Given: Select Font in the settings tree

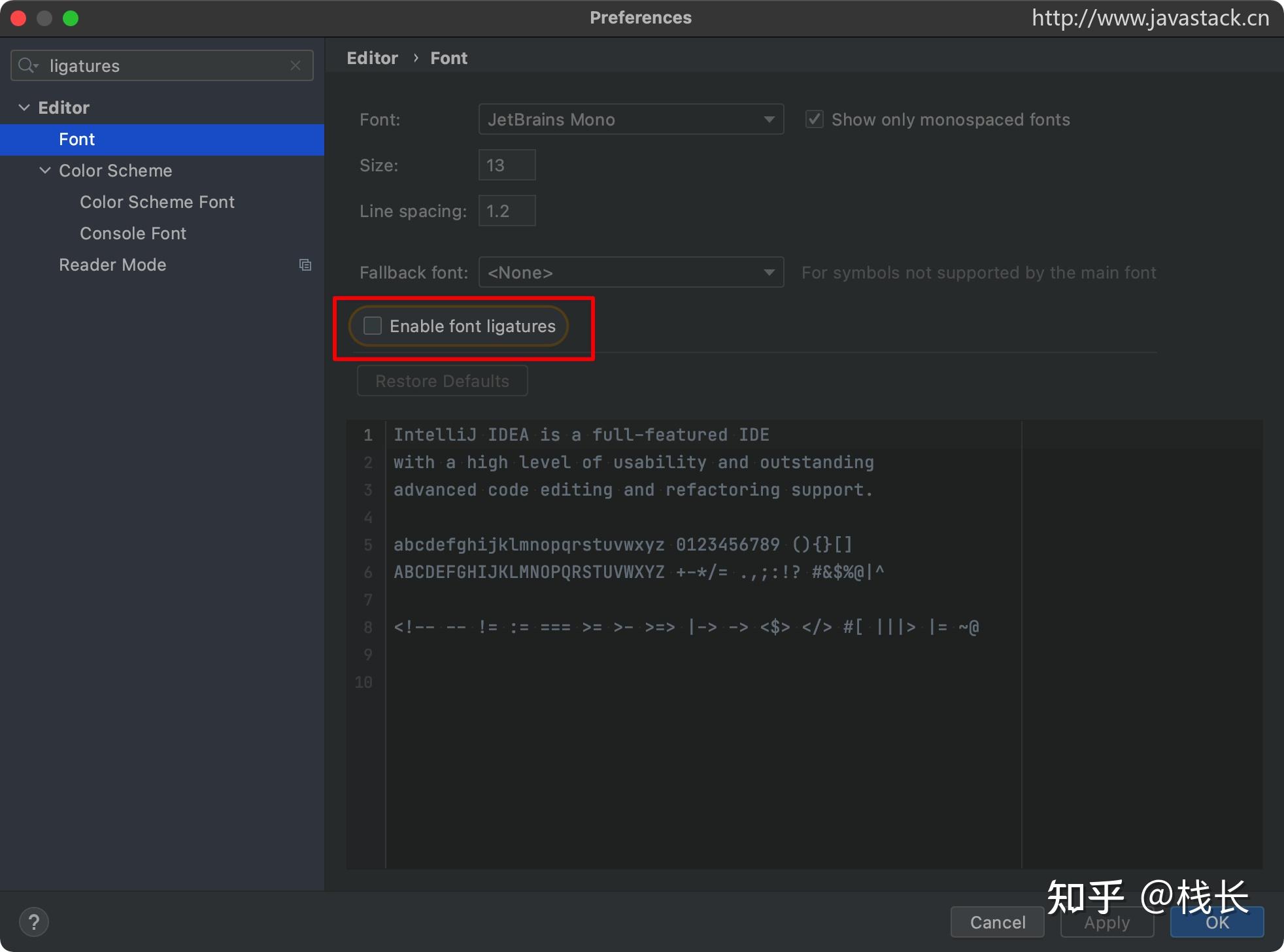Looking at the screenshot, I should tap(162, 139).
